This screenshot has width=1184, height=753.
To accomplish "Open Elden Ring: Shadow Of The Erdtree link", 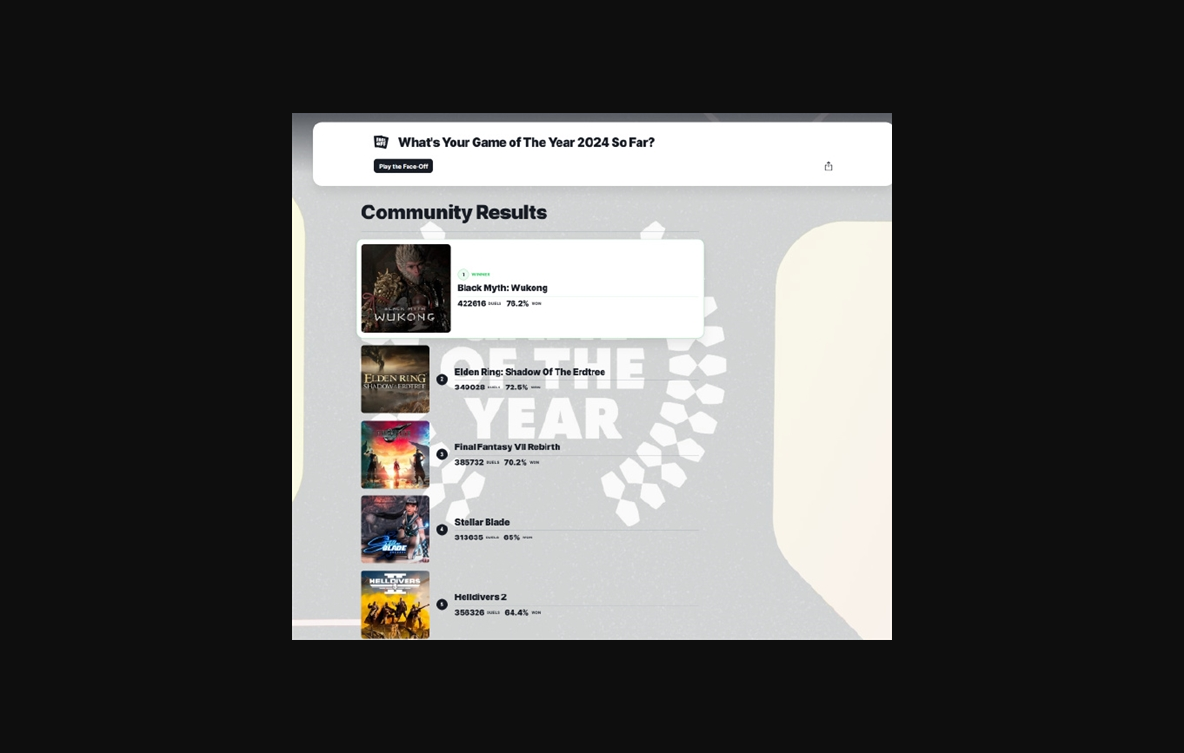I will tap(529, 372).
